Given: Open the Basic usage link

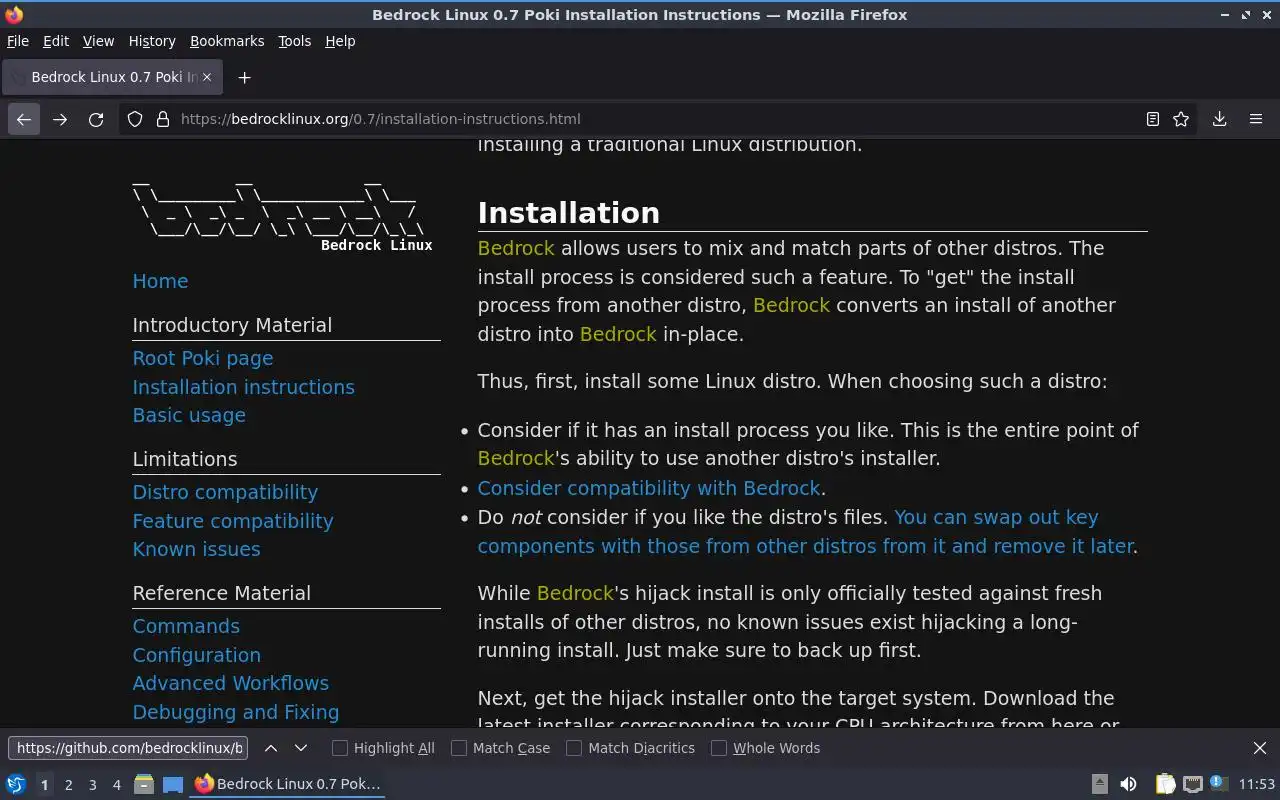Looking at the screenshot, I should pos(189,415).
